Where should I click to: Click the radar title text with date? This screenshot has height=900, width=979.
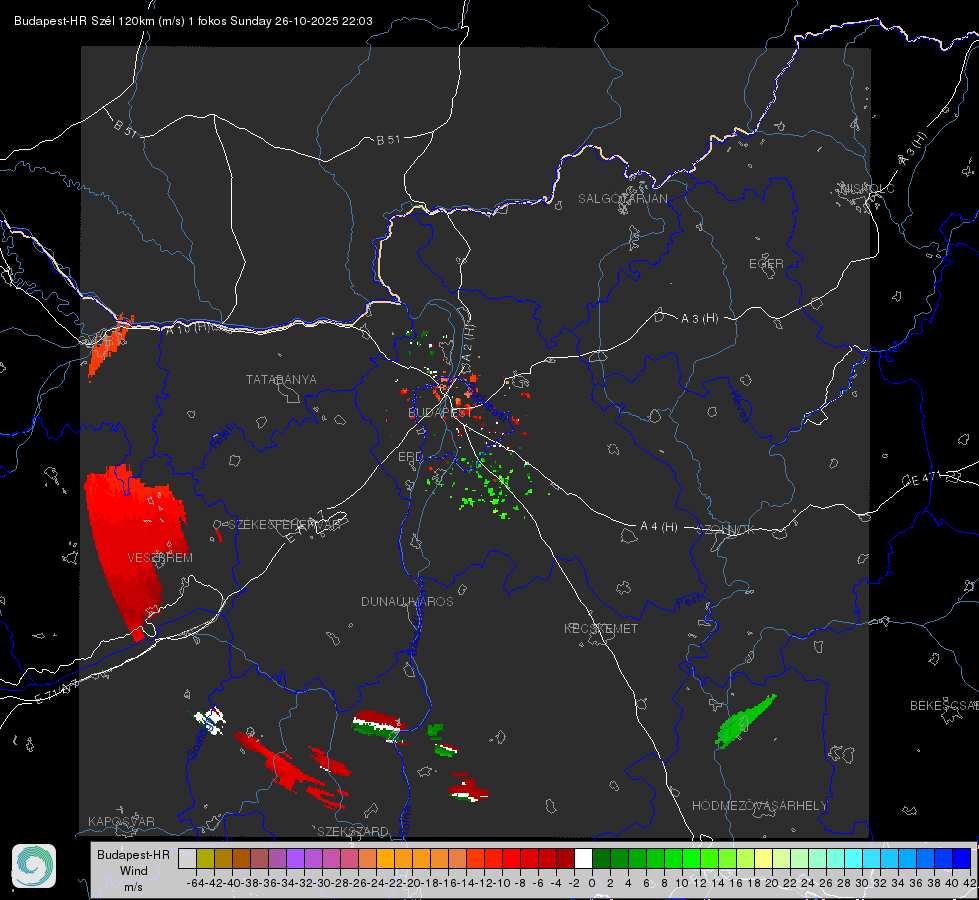[194, 21]
